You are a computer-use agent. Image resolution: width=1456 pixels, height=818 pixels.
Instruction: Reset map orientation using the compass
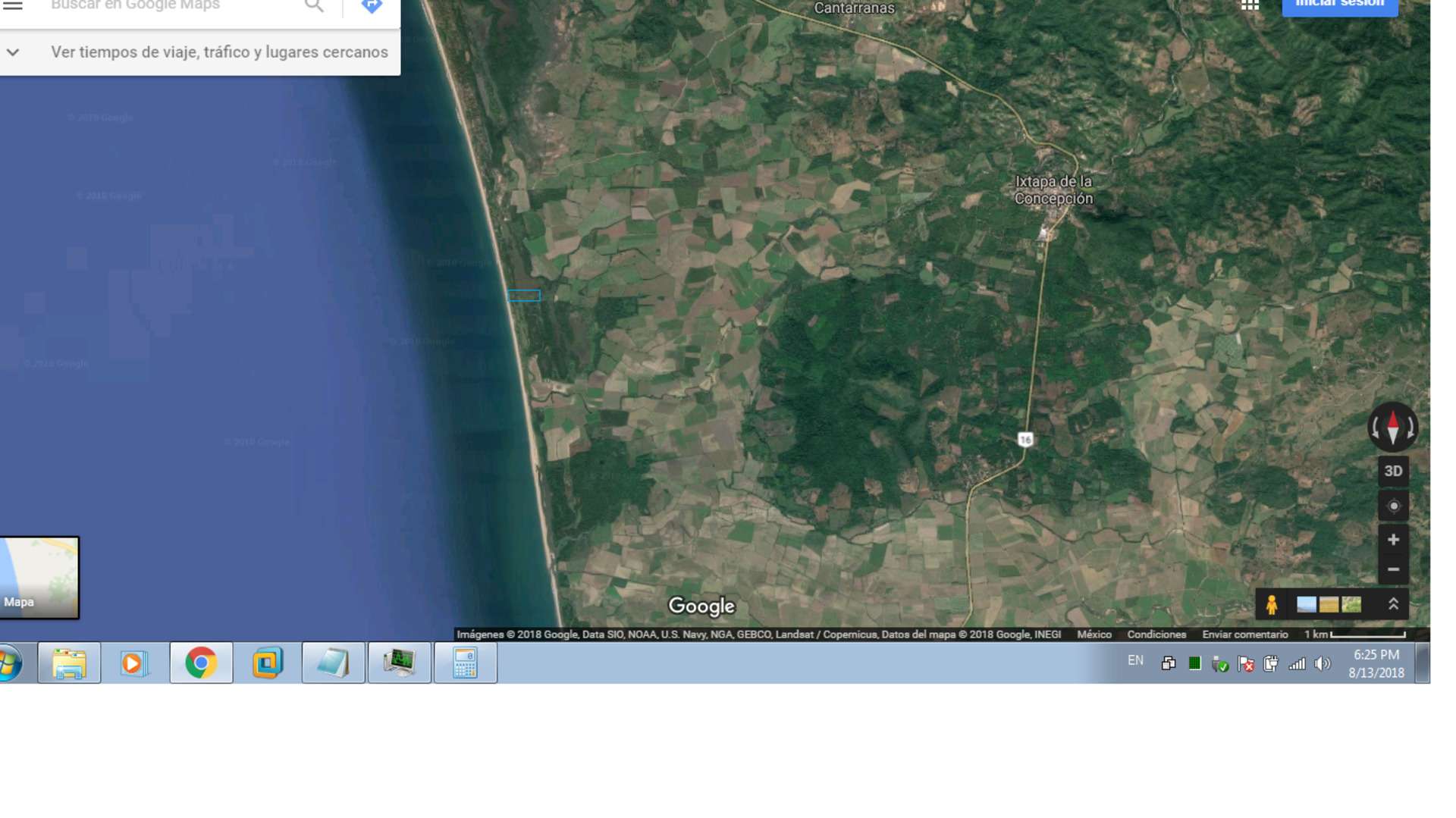pyautogui.click(x=1392, y=428)
